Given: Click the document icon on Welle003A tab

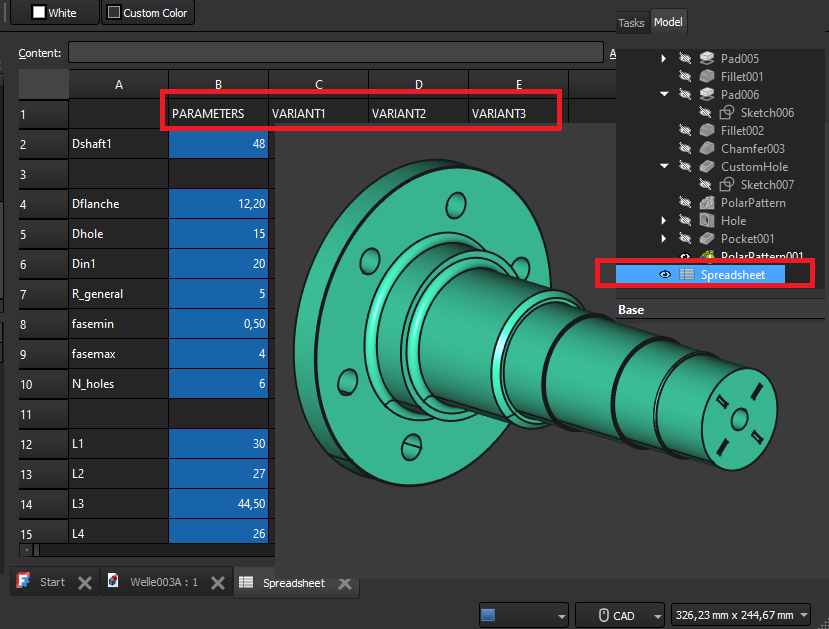Looking at the screenshot, I should coord(113,580).
